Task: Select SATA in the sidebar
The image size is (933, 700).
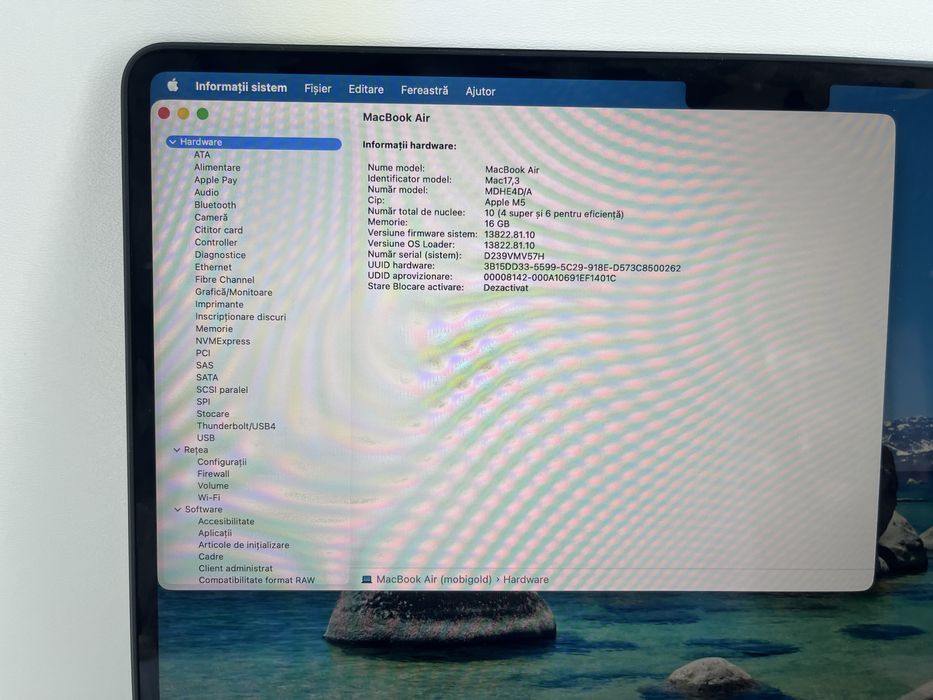Action: tap(207, 377)
